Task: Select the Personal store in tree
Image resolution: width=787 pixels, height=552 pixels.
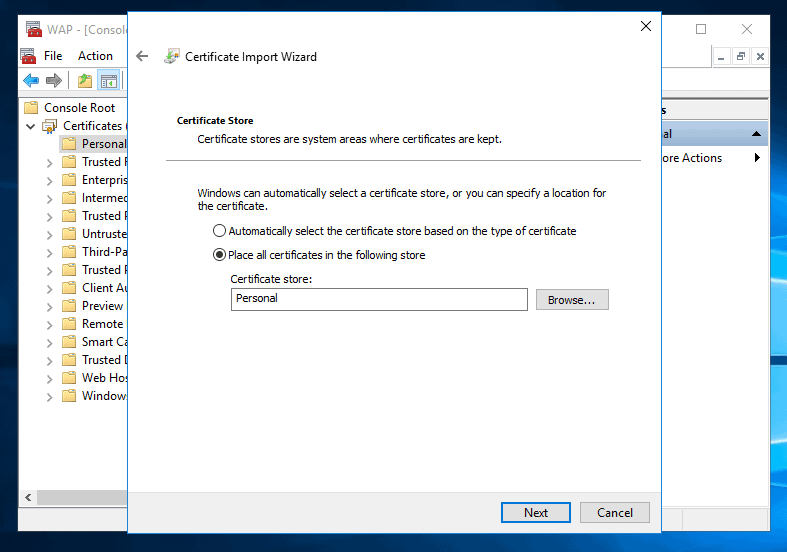Action: [x=104, y=144]
